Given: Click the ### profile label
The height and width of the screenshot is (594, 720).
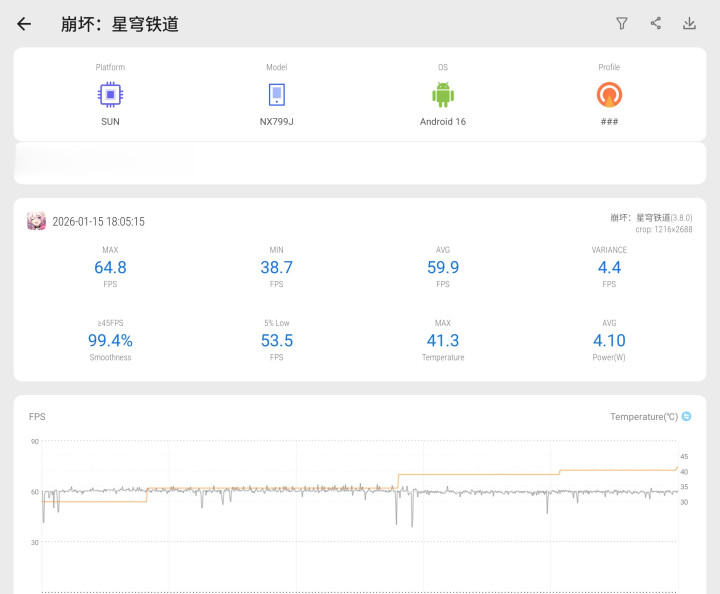Looking at the screenshot, I should pos(609,122).
